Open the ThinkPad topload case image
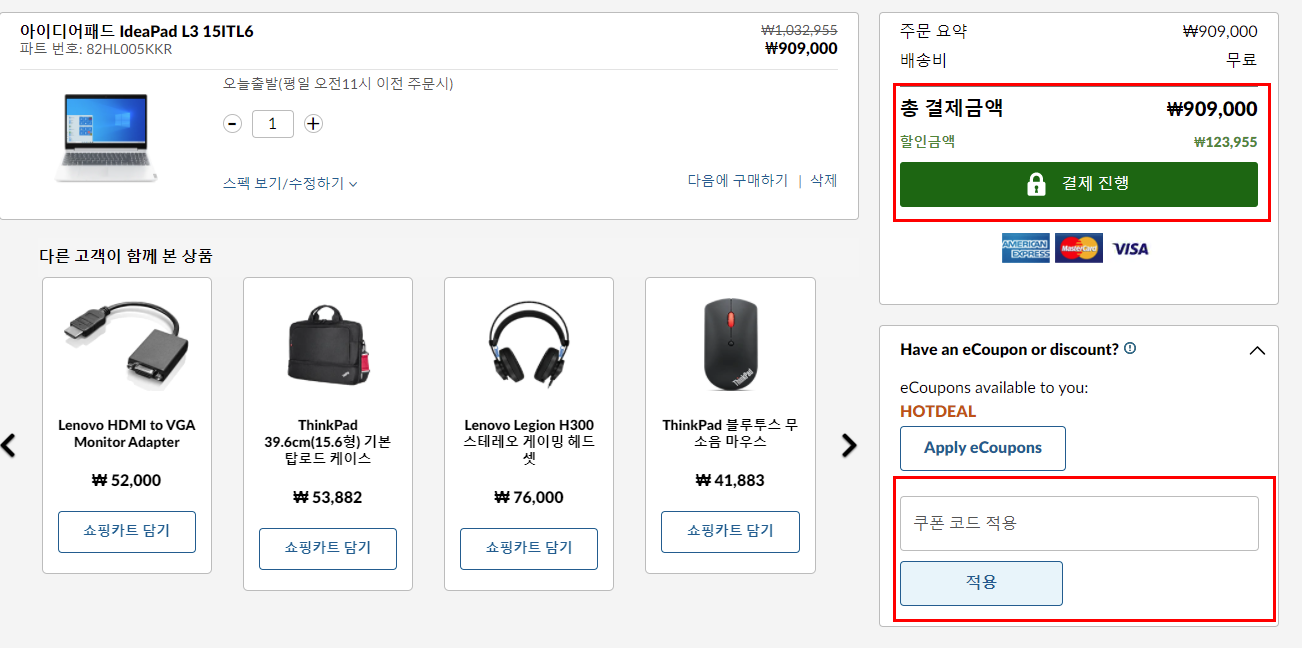This screenshot has height=648, width=1302. coord(328,345)
